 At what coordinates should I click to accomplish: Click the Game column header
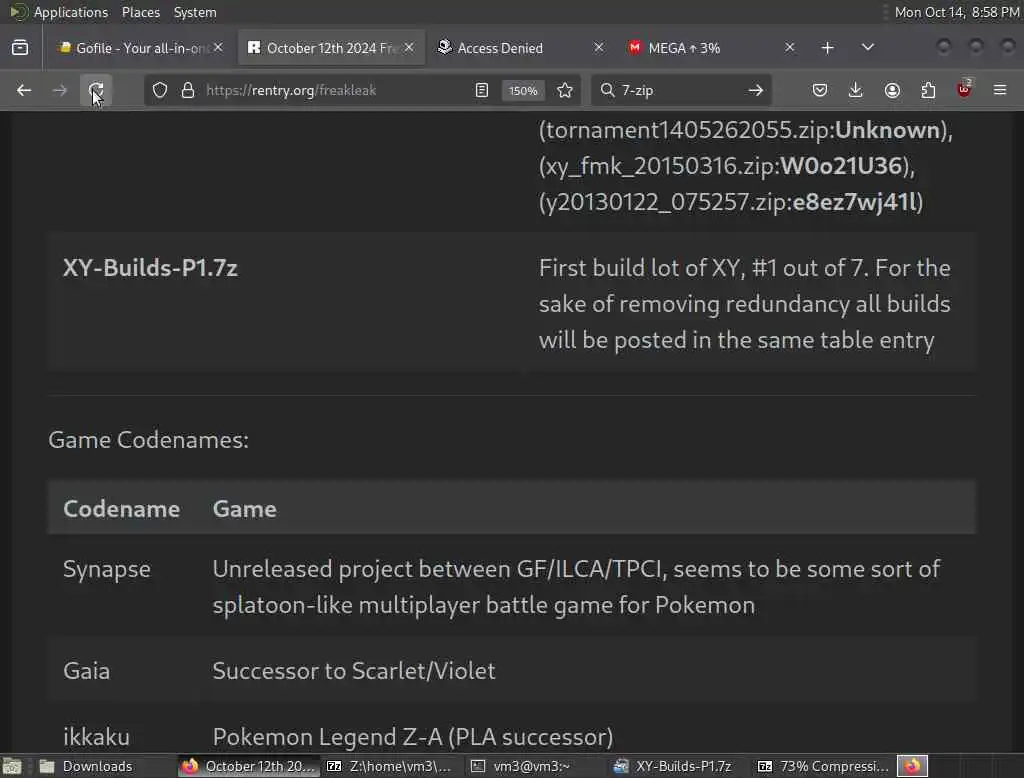244,509
